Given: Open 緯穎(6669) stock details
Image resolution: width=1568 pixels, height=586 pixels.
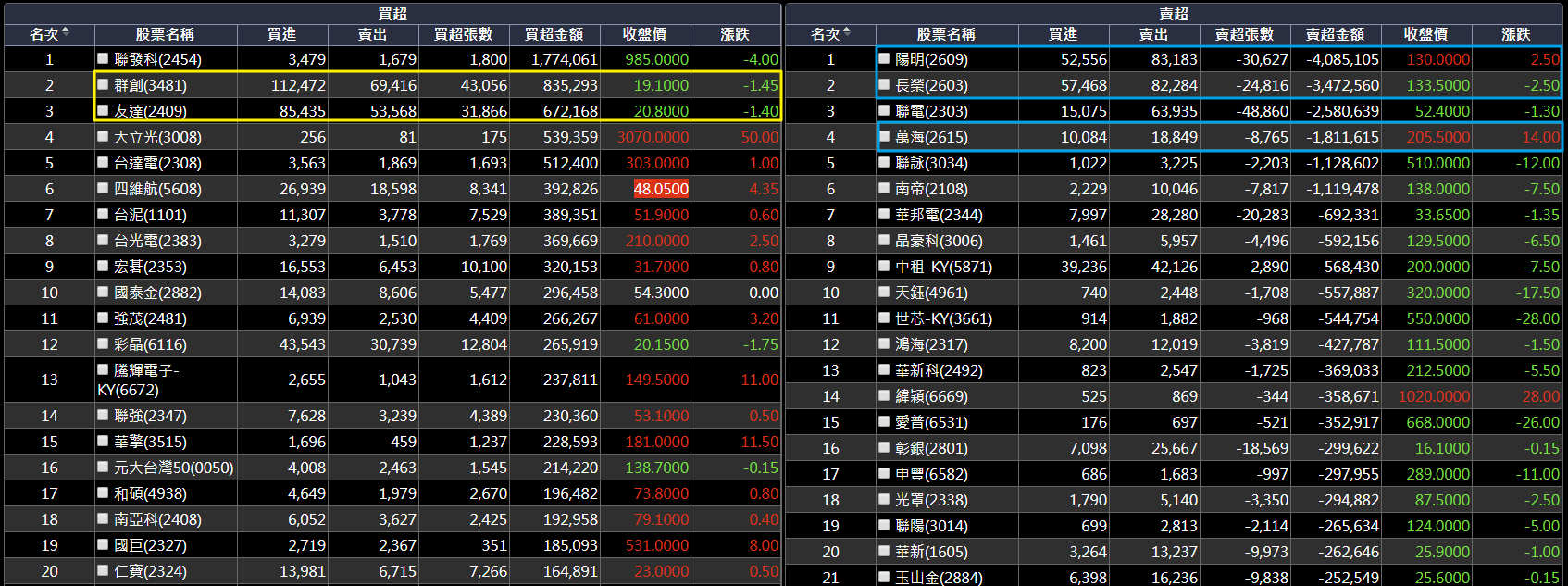Looking at the screenshot, I should point(931,396).
